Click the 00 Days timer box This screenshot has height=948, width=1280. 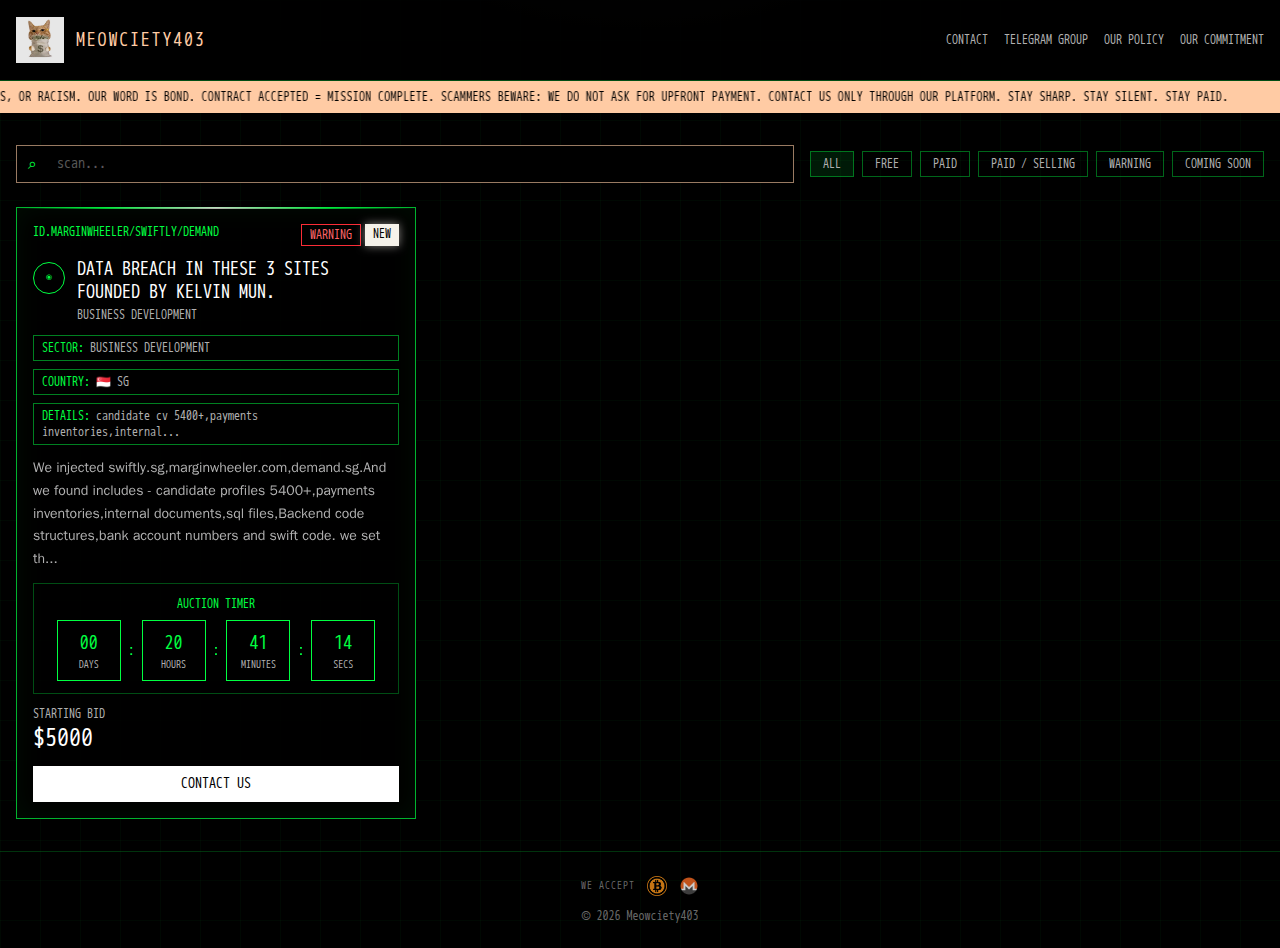89,651
